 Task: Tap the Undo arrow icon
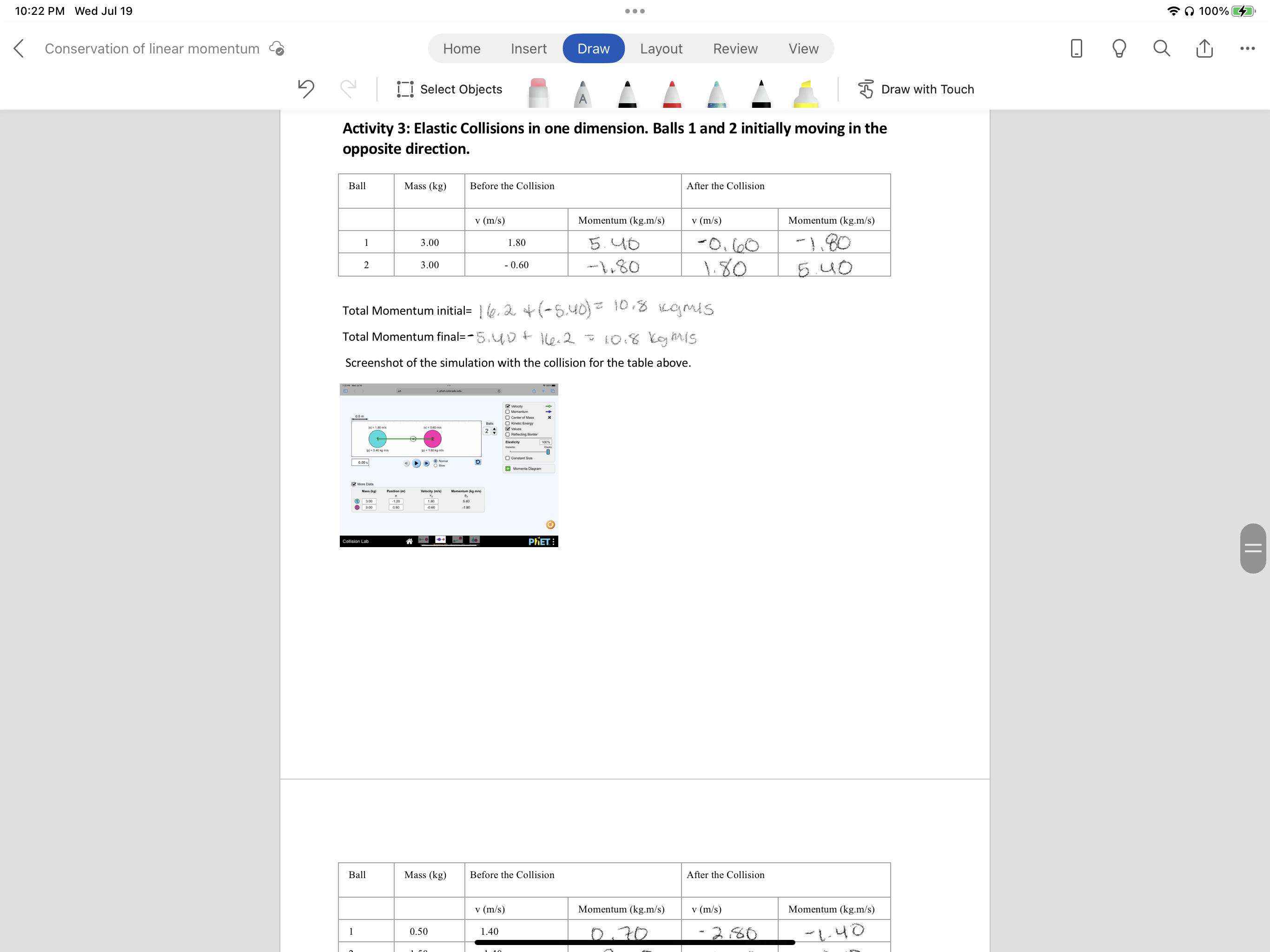click(306, 89)
